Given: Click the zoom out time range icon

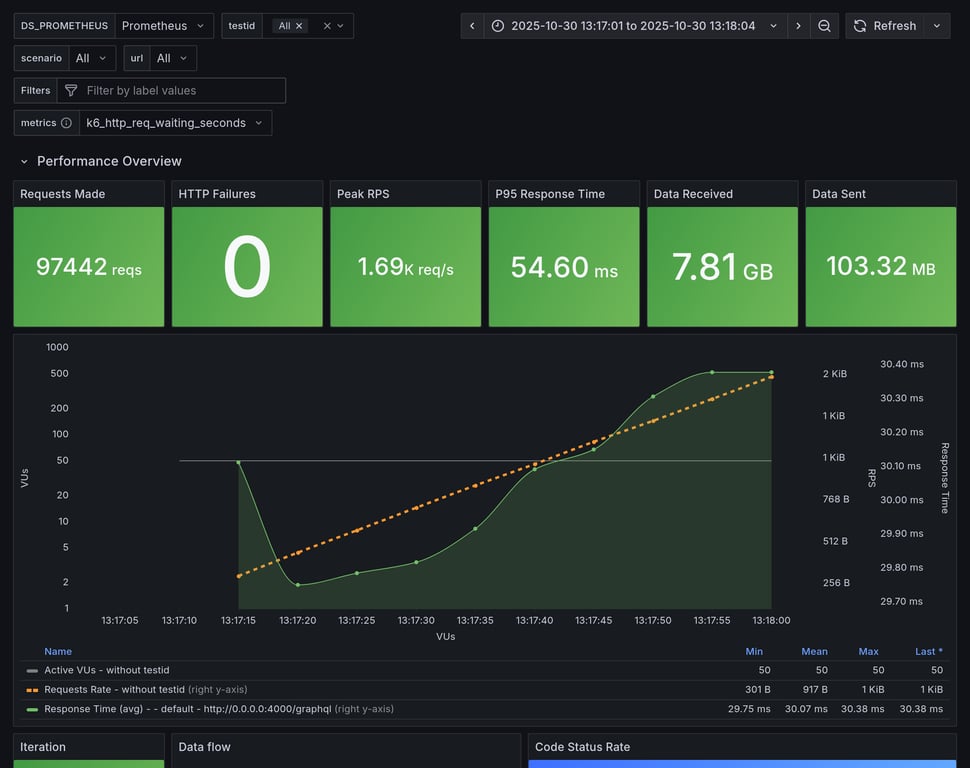Looking at the screenshot, I should 824,26.
